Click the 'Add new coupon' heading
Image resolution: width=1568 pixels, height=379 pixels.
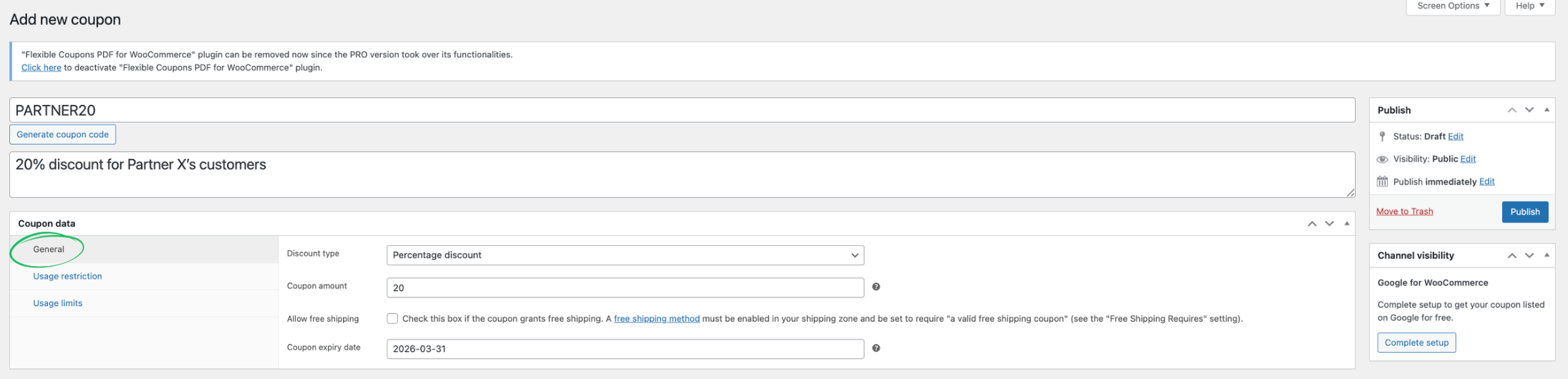pos(65,19)
